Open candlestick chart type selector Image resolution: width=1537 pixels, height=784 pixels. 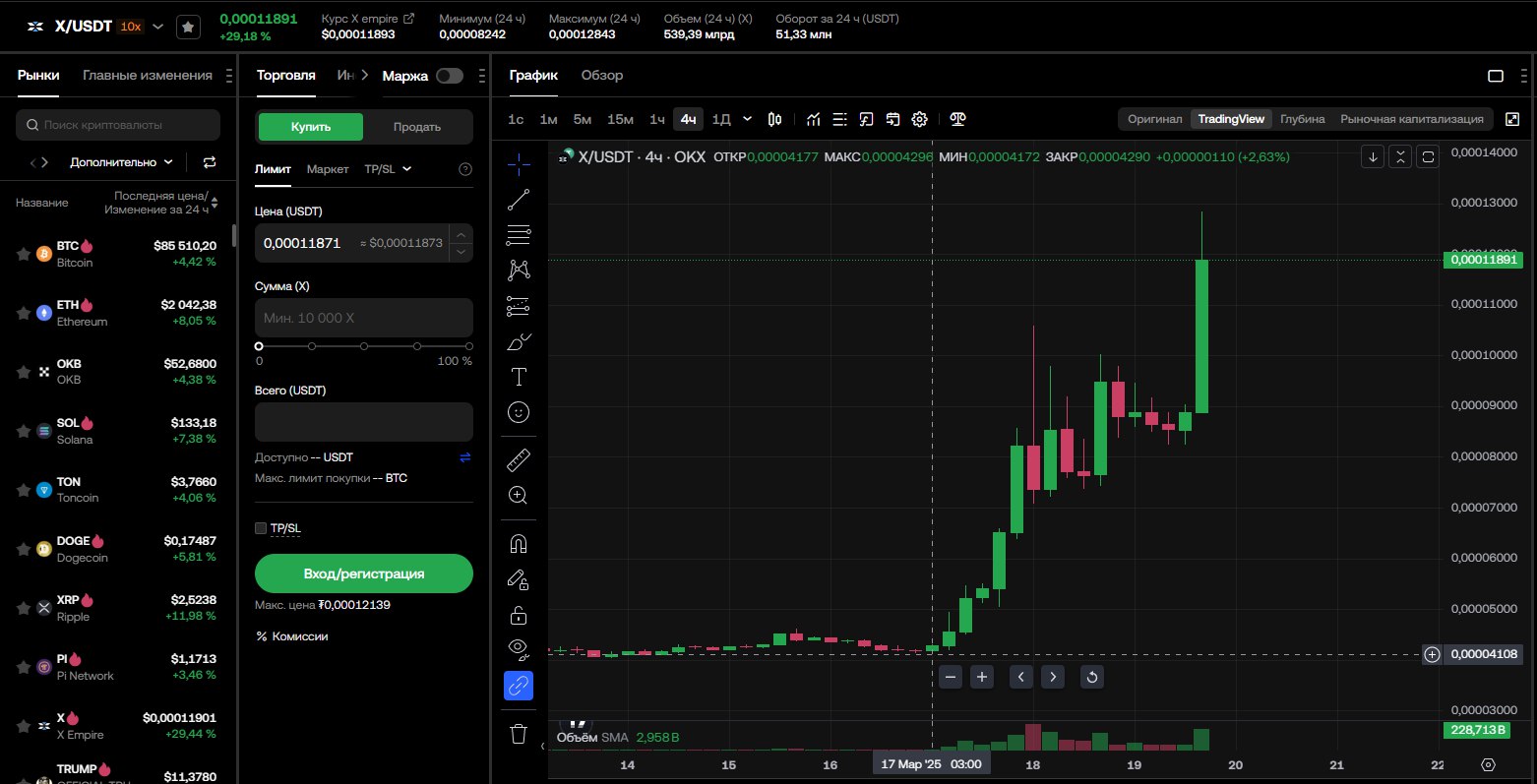pyautogui.click(x=774, y=119)
